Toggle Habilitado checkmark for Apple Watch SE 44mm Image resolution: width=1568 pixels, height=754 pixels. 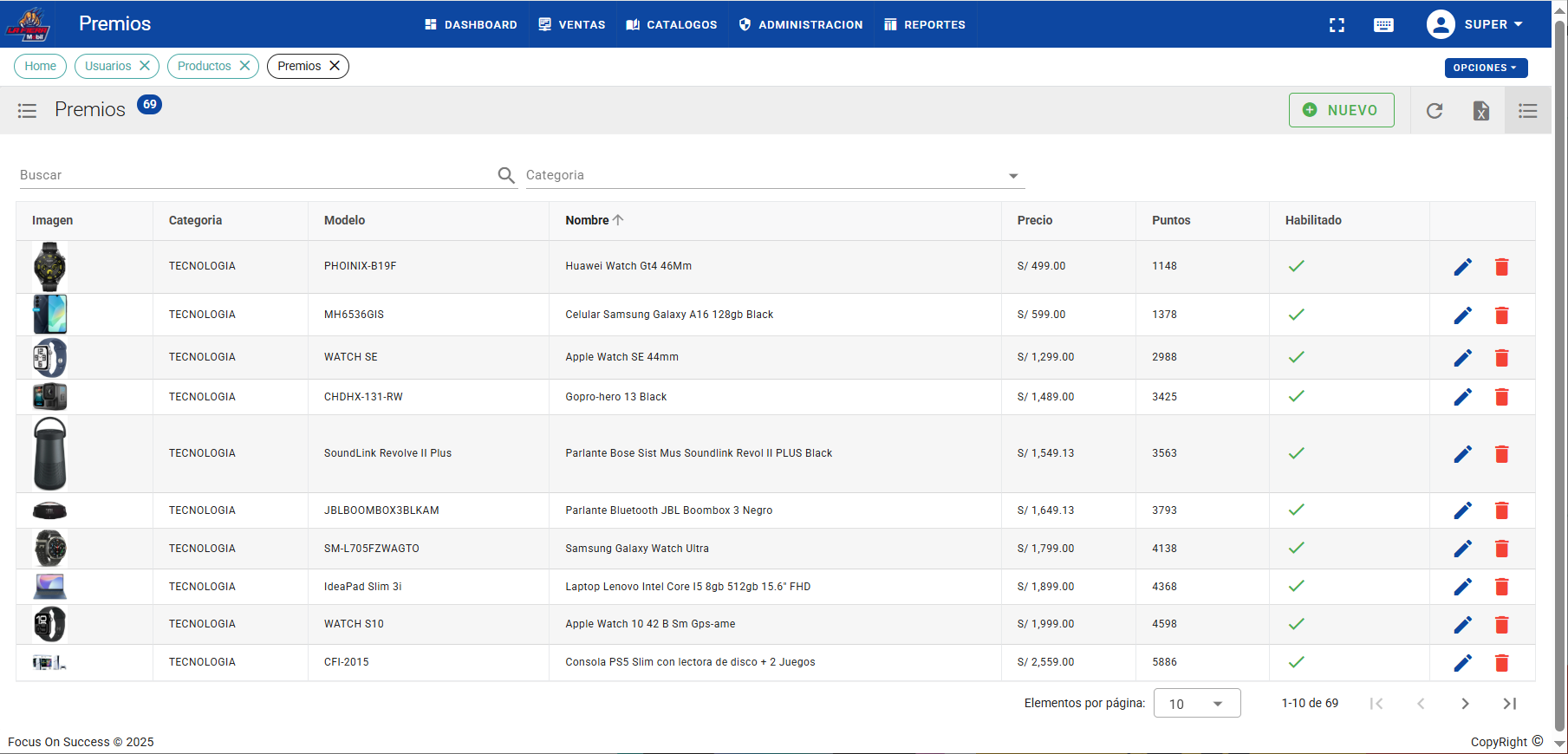[x=1297, y=357]
